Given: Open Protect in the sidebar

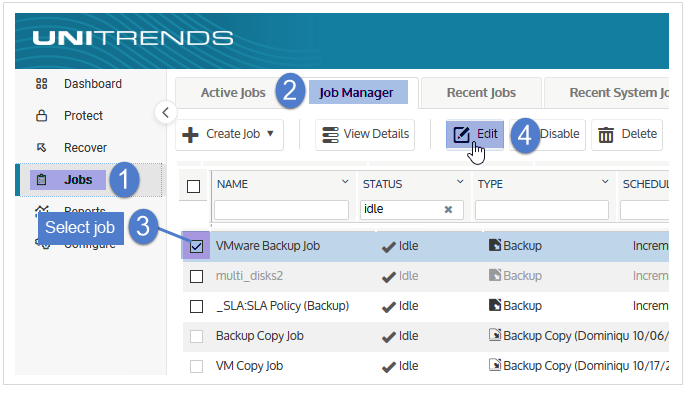Looking at the screenshot, I should coord(83,116).
